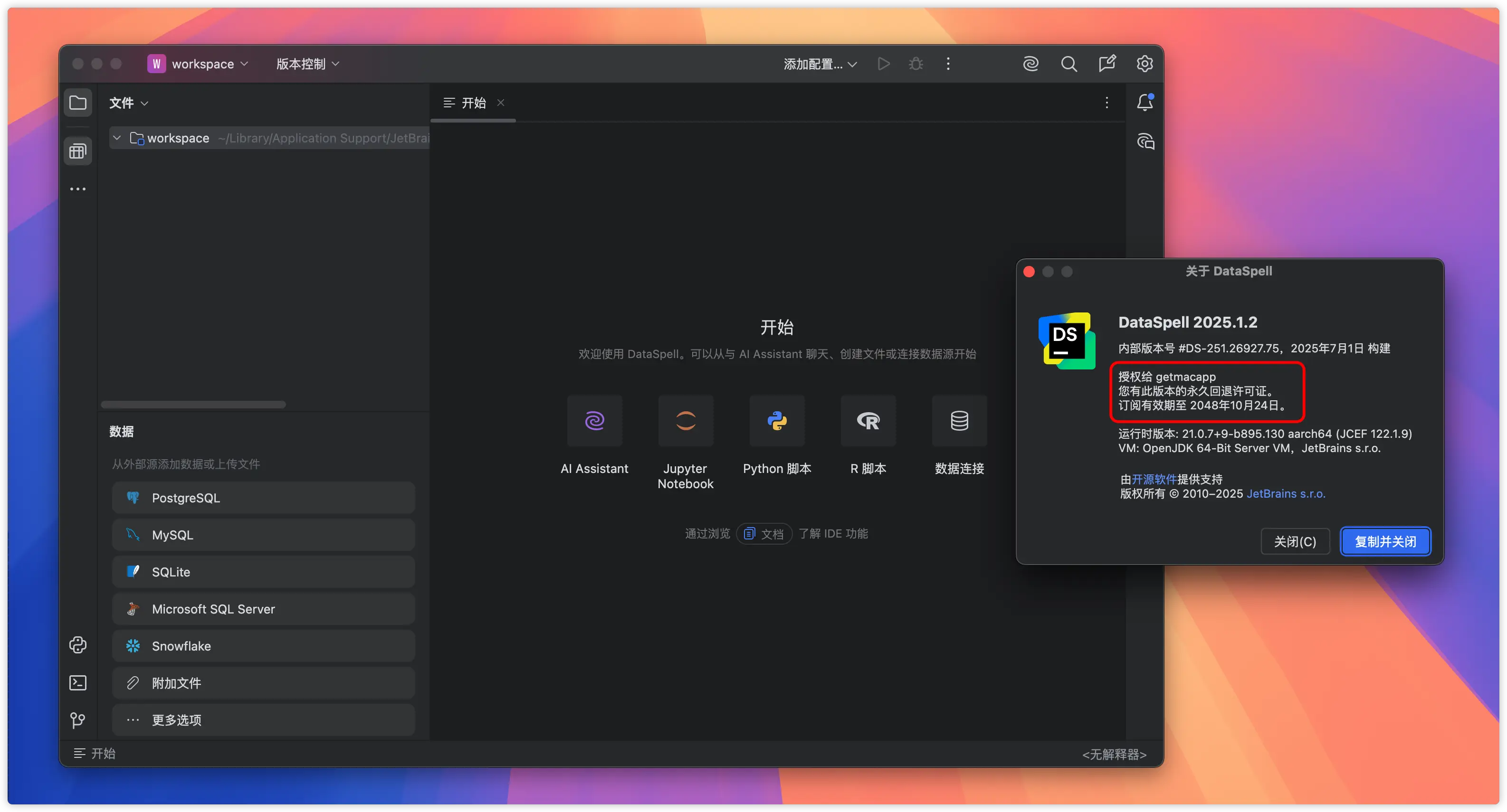Close the 开始 tab

(x=501, y=103)
